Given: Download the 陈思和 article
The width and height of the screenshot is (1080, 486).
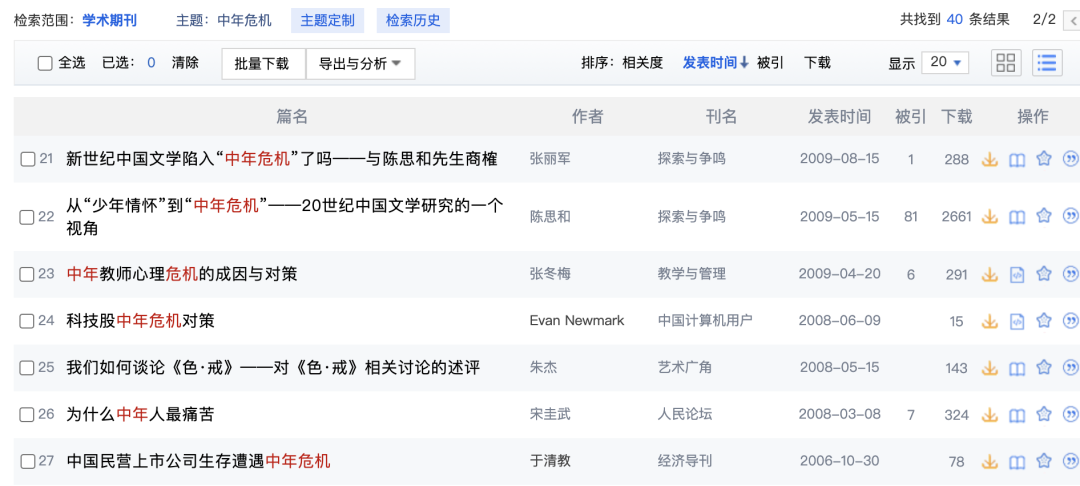Looking at the screenshot, I should point(990,217).
